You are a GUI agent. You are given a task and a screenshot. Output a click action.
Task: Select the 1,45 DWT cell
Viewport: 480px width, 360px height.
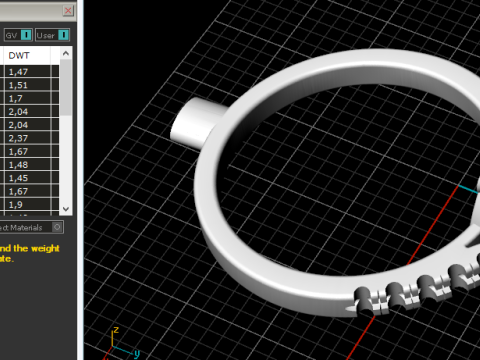click(27, 178)
